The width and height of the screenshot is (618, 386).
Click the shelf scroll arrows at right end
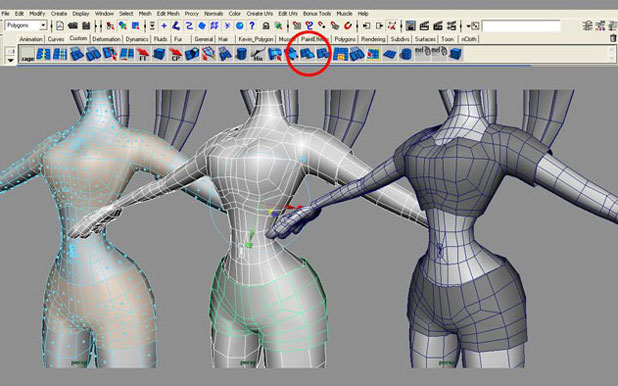point(611,54)
